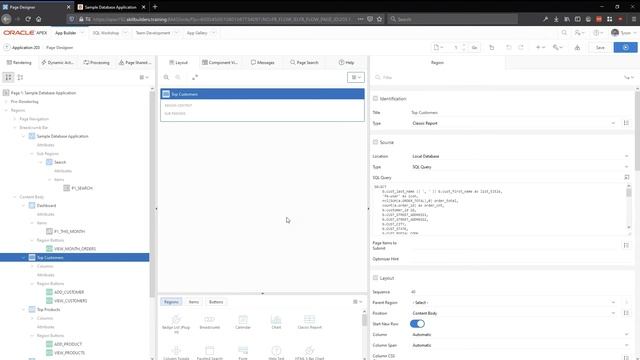The image size is (640, 360).
Task: Click the Go button beside page number
Action: click(x=474, y=47)
